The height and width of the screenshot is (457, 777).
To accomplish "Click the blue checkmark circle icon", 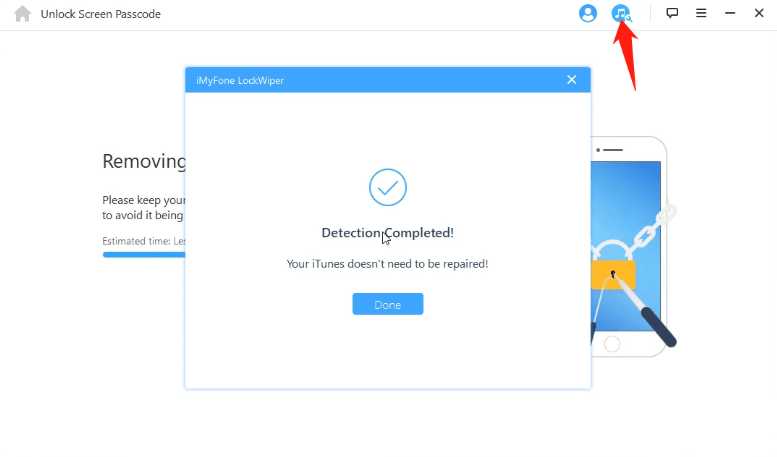I will [x=388, y=187].
